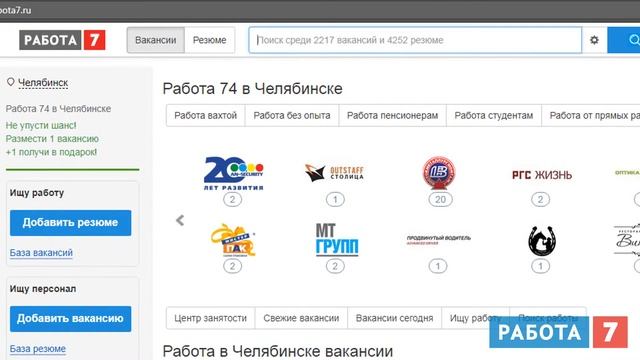
Task: Open the База вакансий link
Action: pos(41,253)
